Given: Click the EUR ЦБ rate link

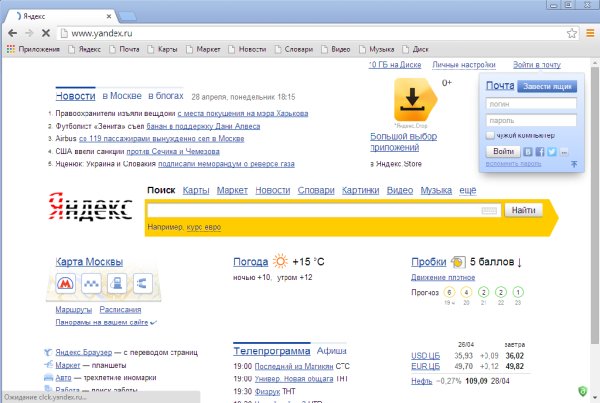Looking at the screenshot, I should point(426,367).
